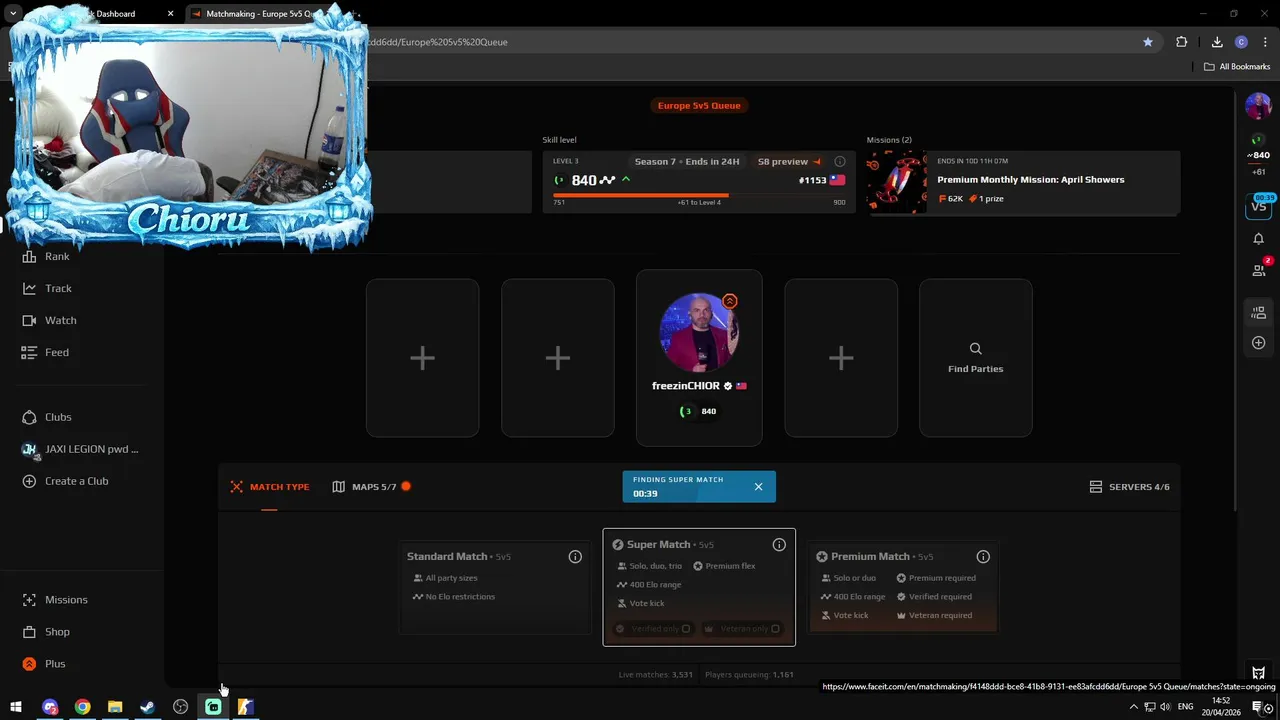Click the 840 Elo in right rail
1280x720 pixels.
coord(1258,155)
